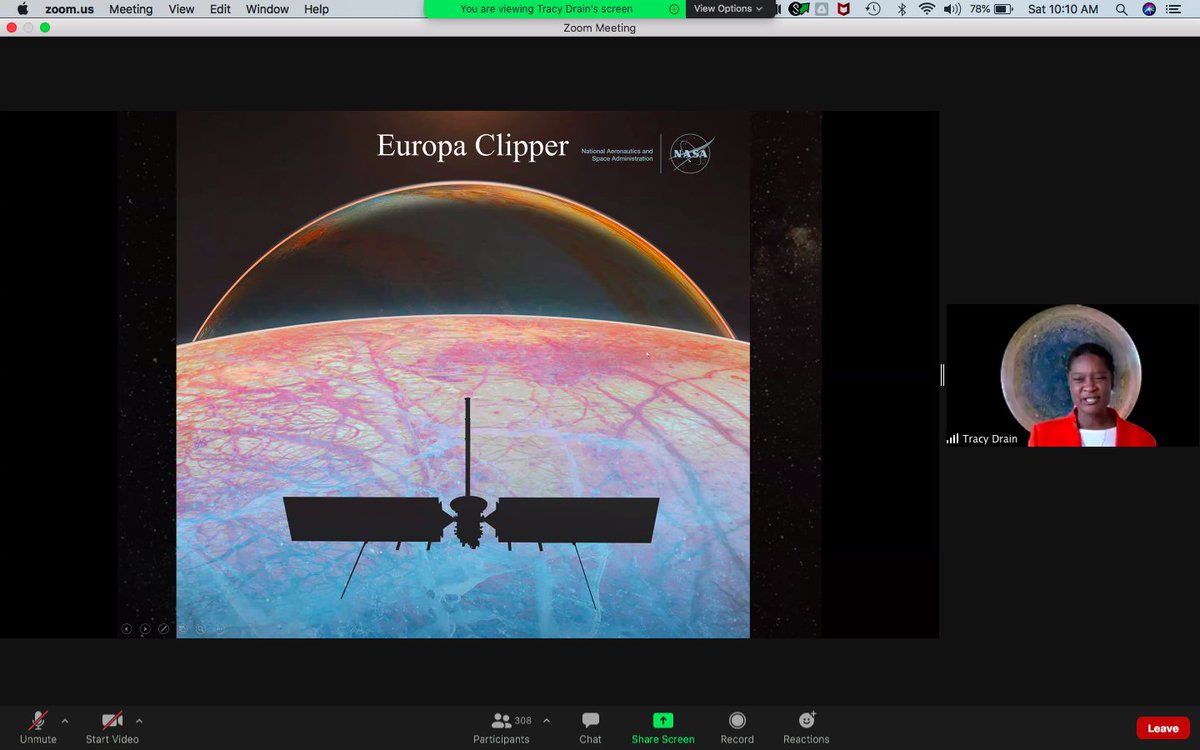1200x750 pixels.
Task: Click the NASA logo on the slide
Action: [x=690, y=153]
